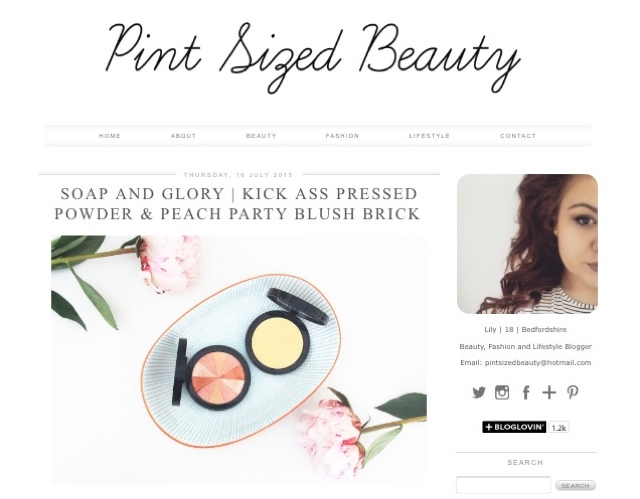Viewport: 640px width, 499px height.
Task: Visit the Facebook page icon
Action: (x=526, y=393)
